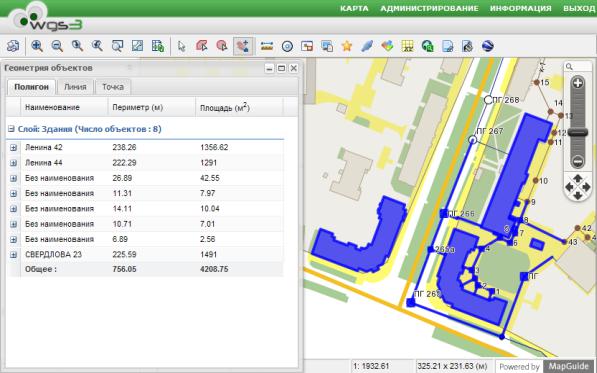This screenshot has width=597, height=373.
Task: Expand the Ленина 44 row
Action: pos(13,163)
